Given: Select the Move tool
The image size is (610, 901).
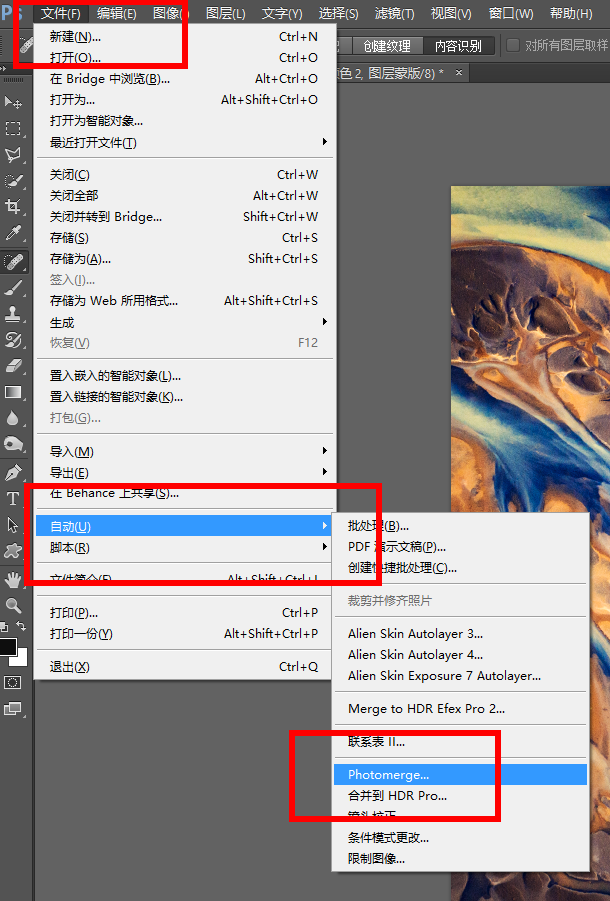Looking at the screenshot, I should coord(13,102).
